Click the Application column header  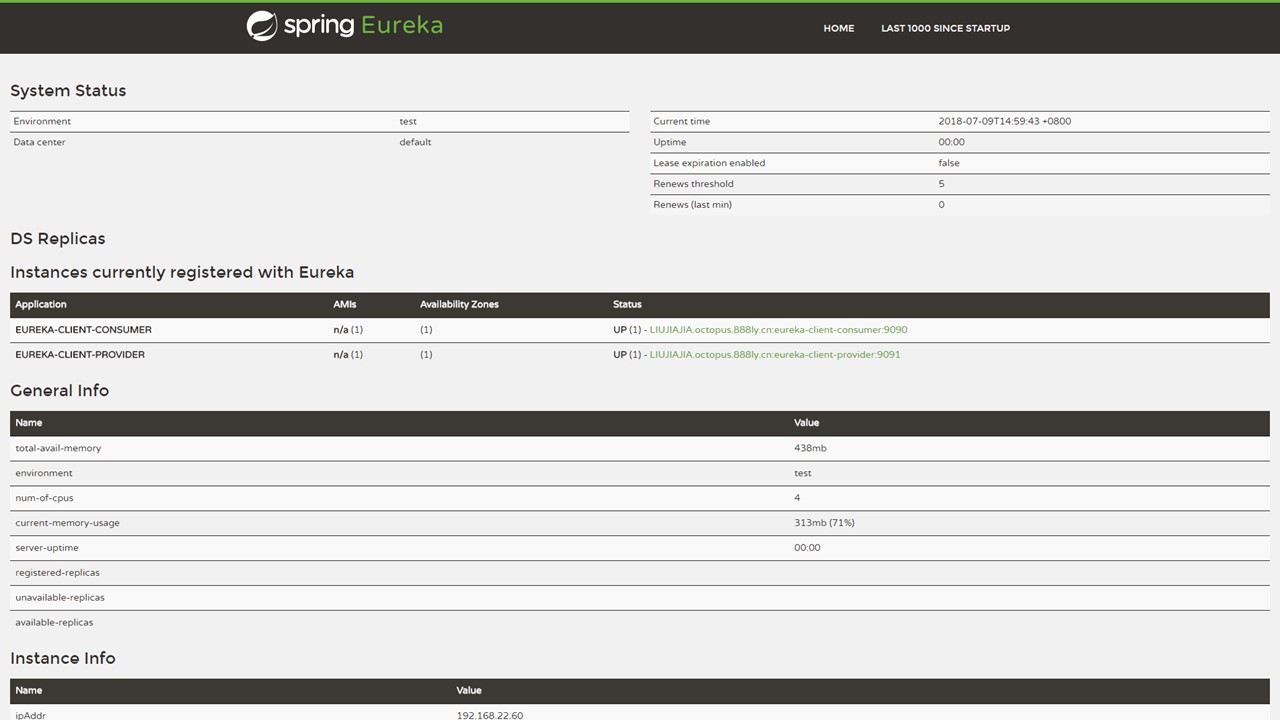click(41, 304)
